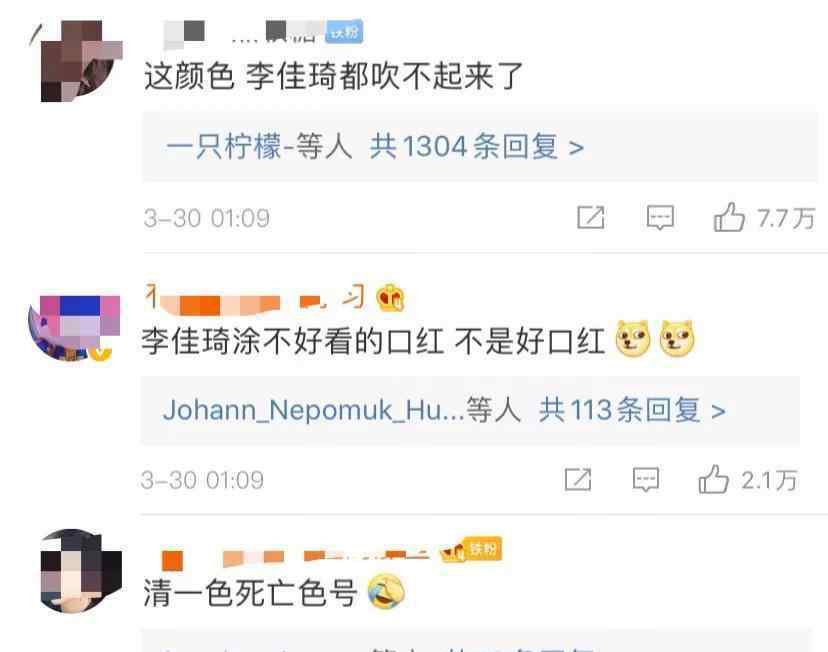Click the 3-30 01:09 timestamp of first comment

click(x=207, y=218)
